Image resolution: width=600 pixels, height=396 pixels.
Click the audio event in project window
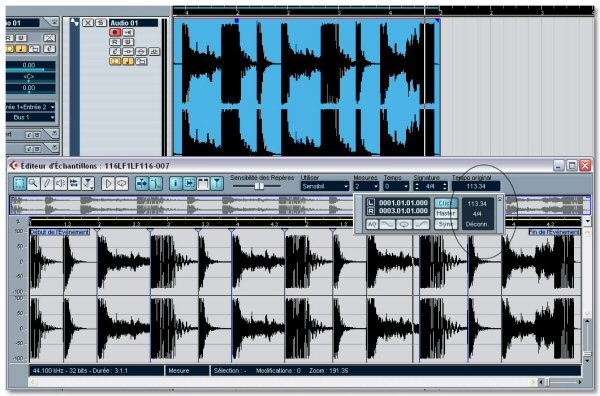306,87
